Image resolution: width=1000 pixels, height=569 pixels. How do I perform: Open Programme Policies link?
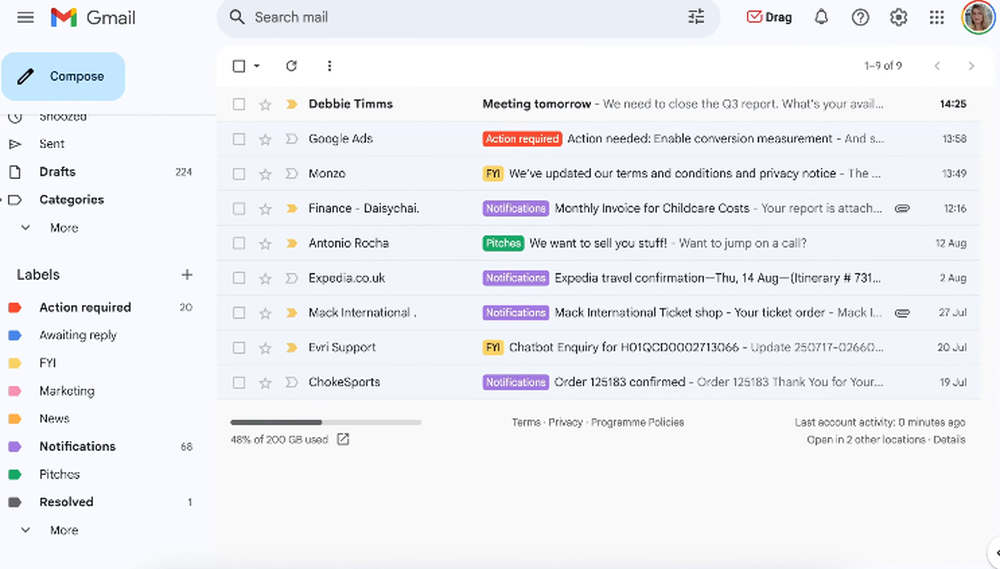click(637, 422)
